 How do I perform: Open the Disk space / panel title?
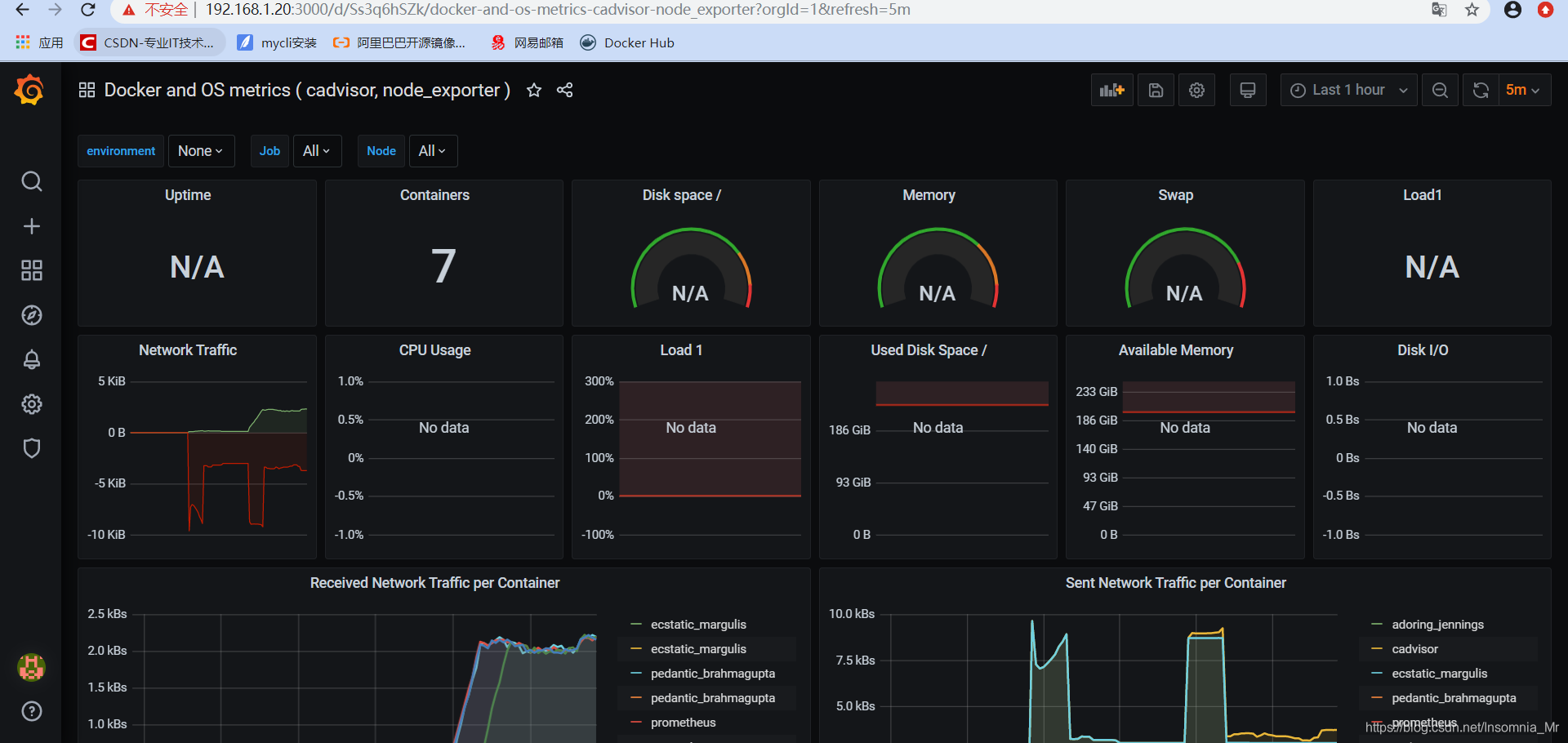point(682,195)
